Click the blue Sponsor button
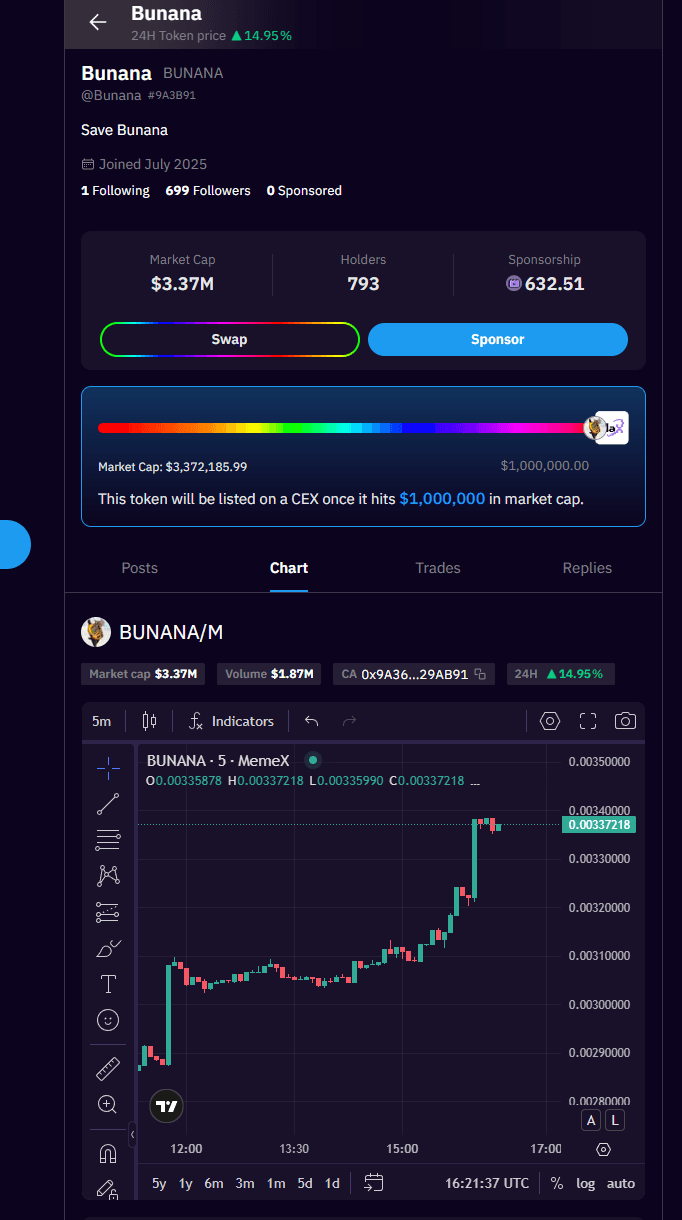 498,339
